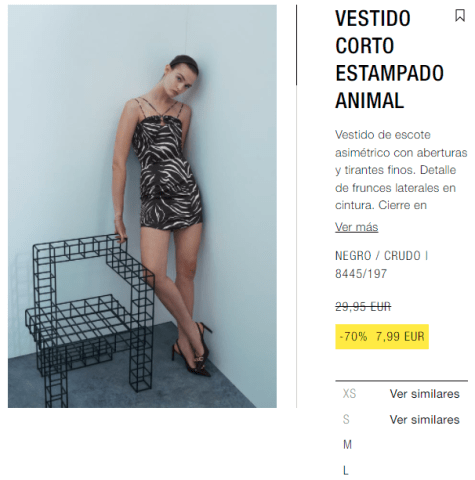Image resolution: width=475 pixels, height=480 pixels.
Task: Open Ver similares for size S
Action: (x=424, y=420)
